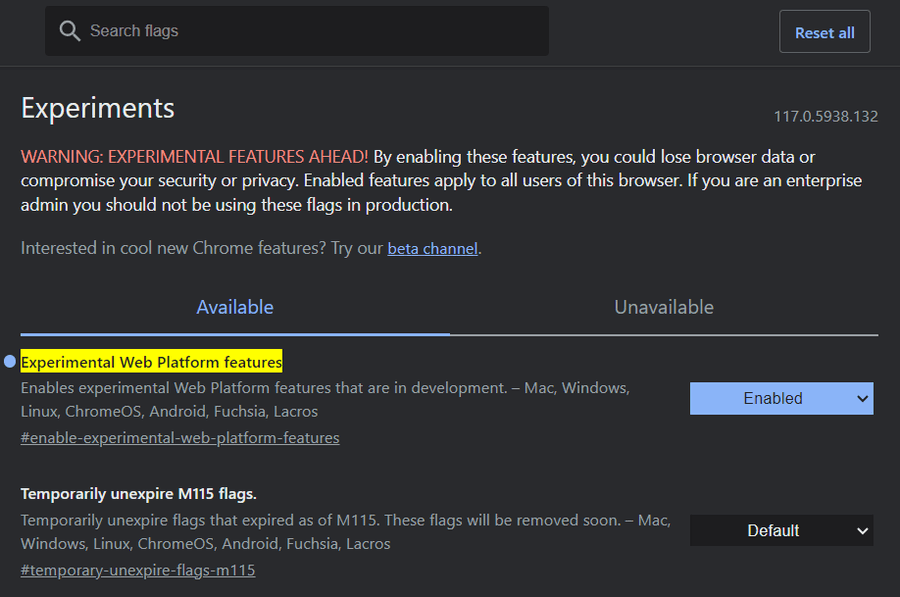Viewport: 900px width, 597px height.
Task: Click the Reset all button
Action: 824,32
